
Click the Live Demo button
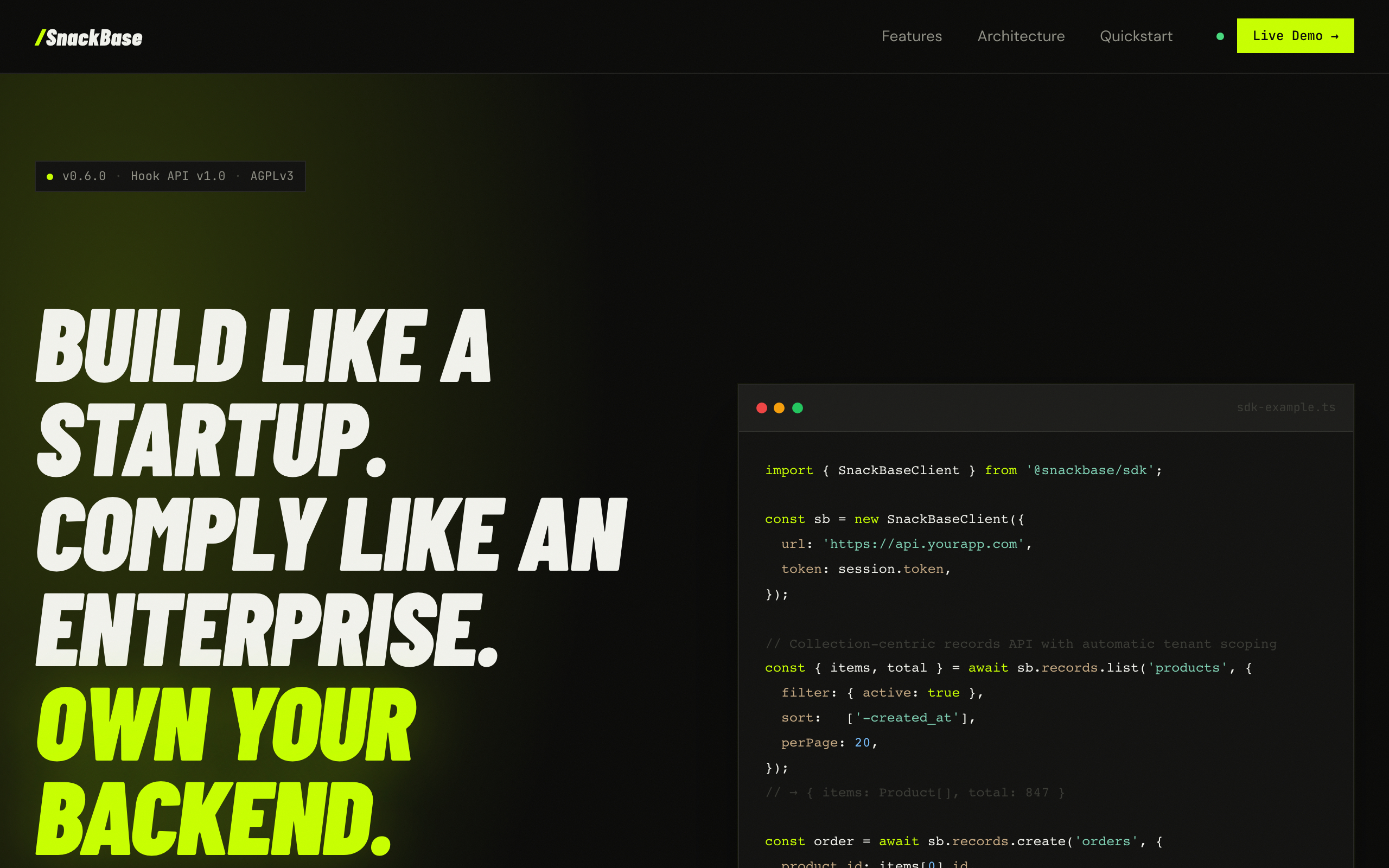tap(1294, 36)
